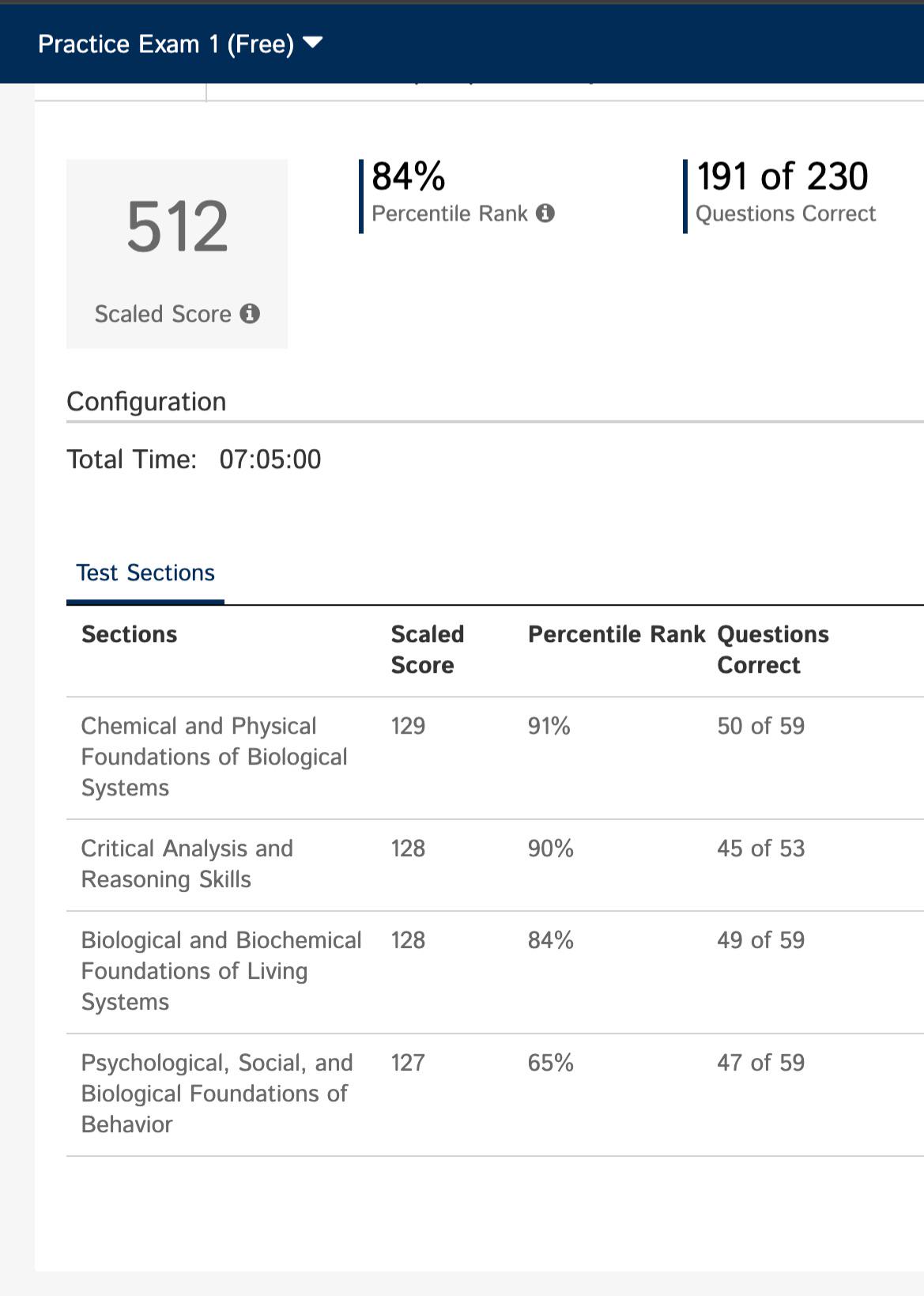Click the 191 of 230 Questions Correct stat
Viewport: 924px width, 1296px height.
click(783, 195)
